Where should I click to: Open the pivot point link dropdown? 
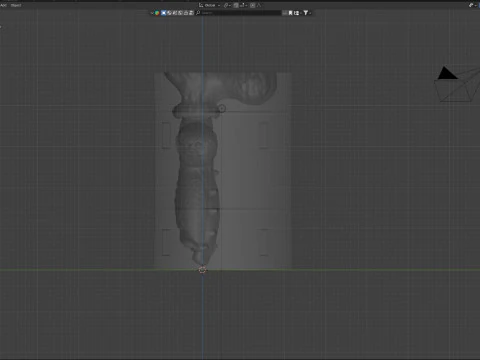(227, 5)
